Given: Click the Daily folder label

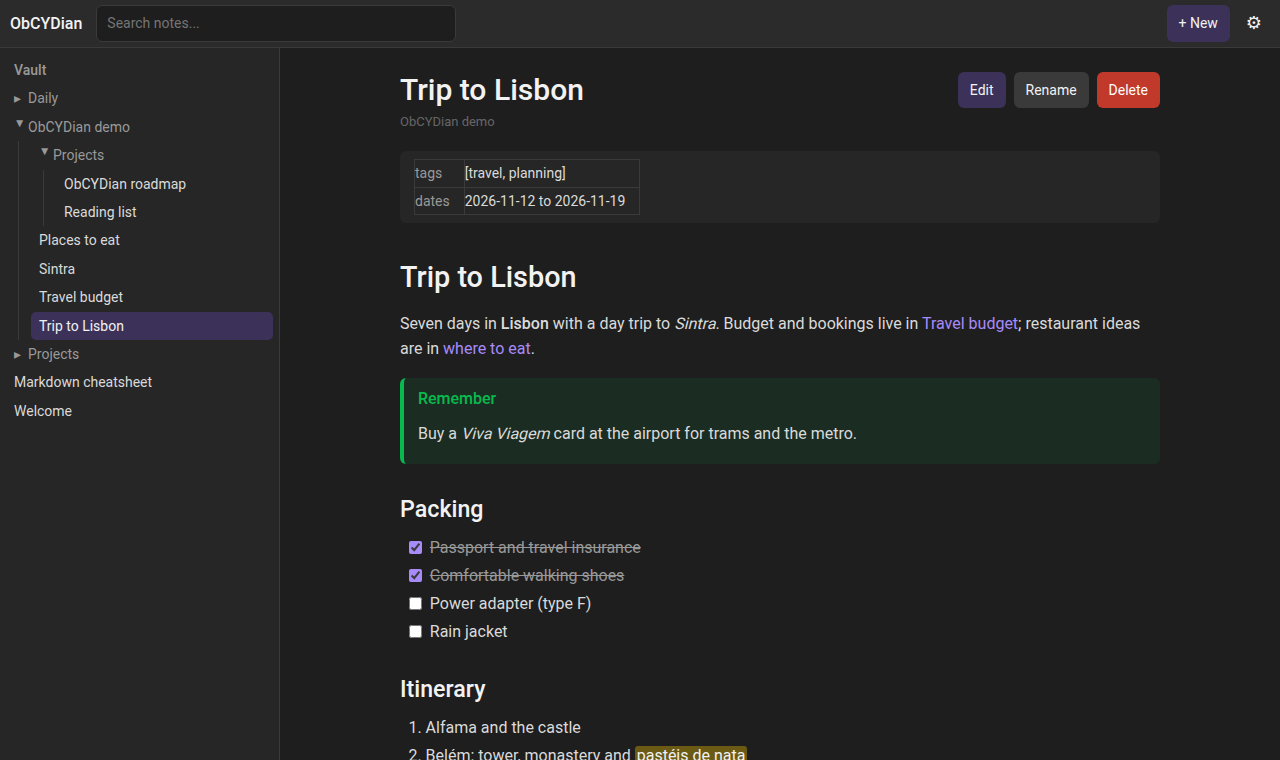Looking at the screenshot, I should pos(43,98).
